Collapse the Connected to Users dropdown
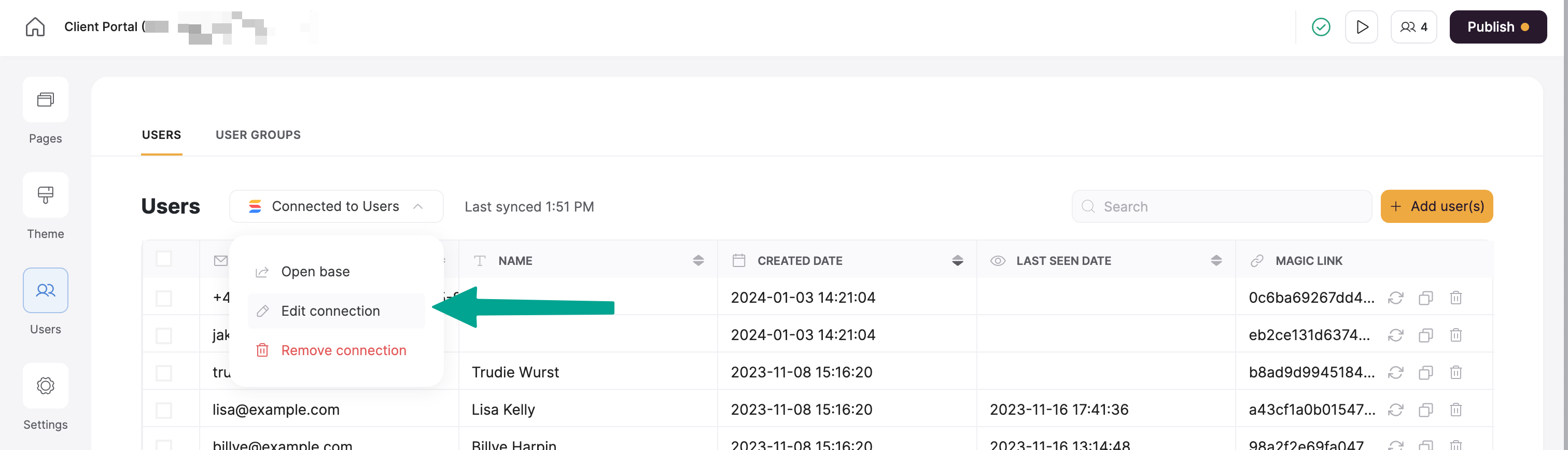Viewport: 1568px width, 450px height. tap(336, 206)
